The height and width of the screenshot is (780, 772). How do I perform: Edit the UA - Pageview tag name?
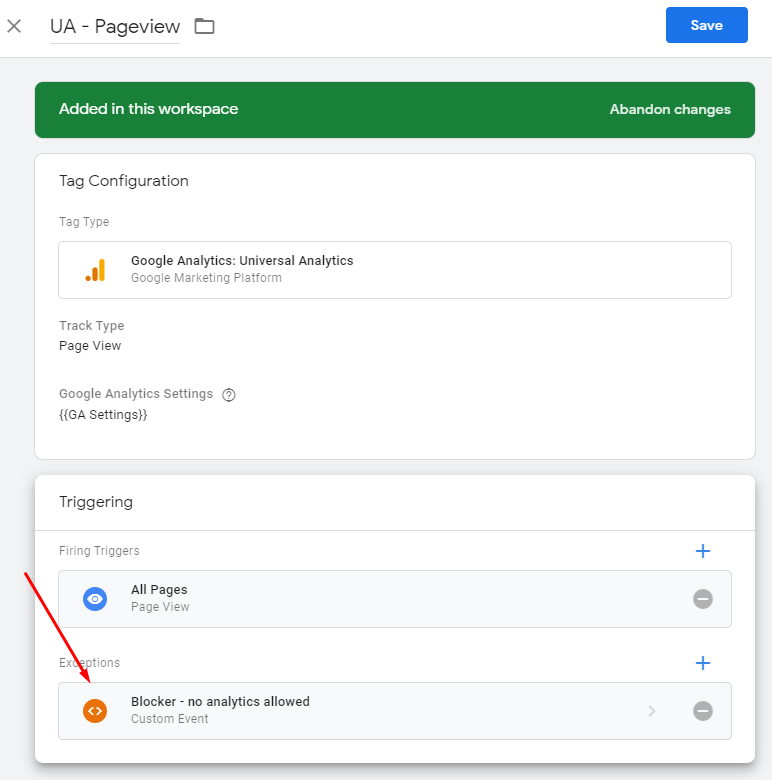click(115, 26)
